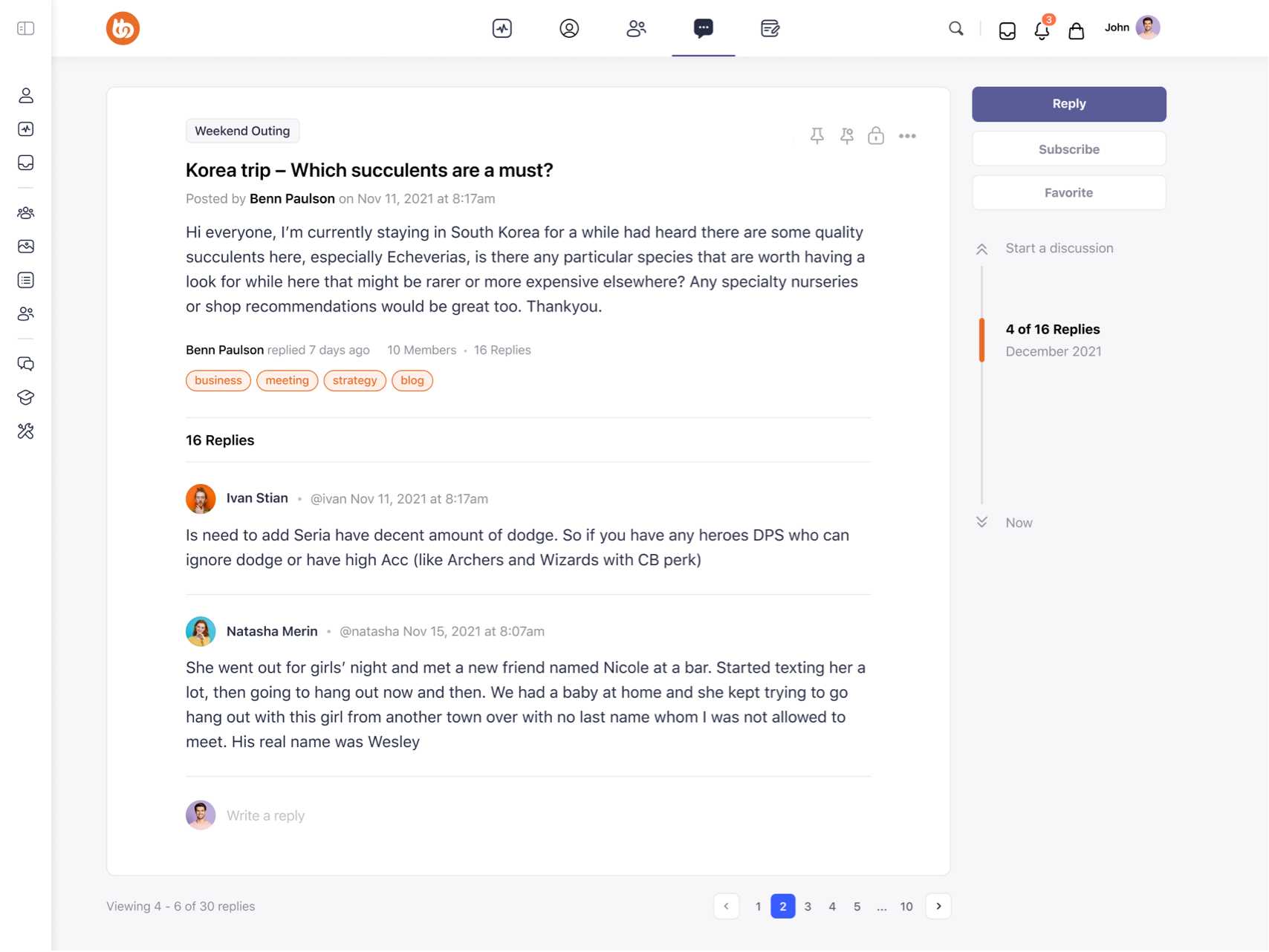The image size is (1269, 952).
Task: Open the cart icon in the top bar
Action: tap(1076, 30)
